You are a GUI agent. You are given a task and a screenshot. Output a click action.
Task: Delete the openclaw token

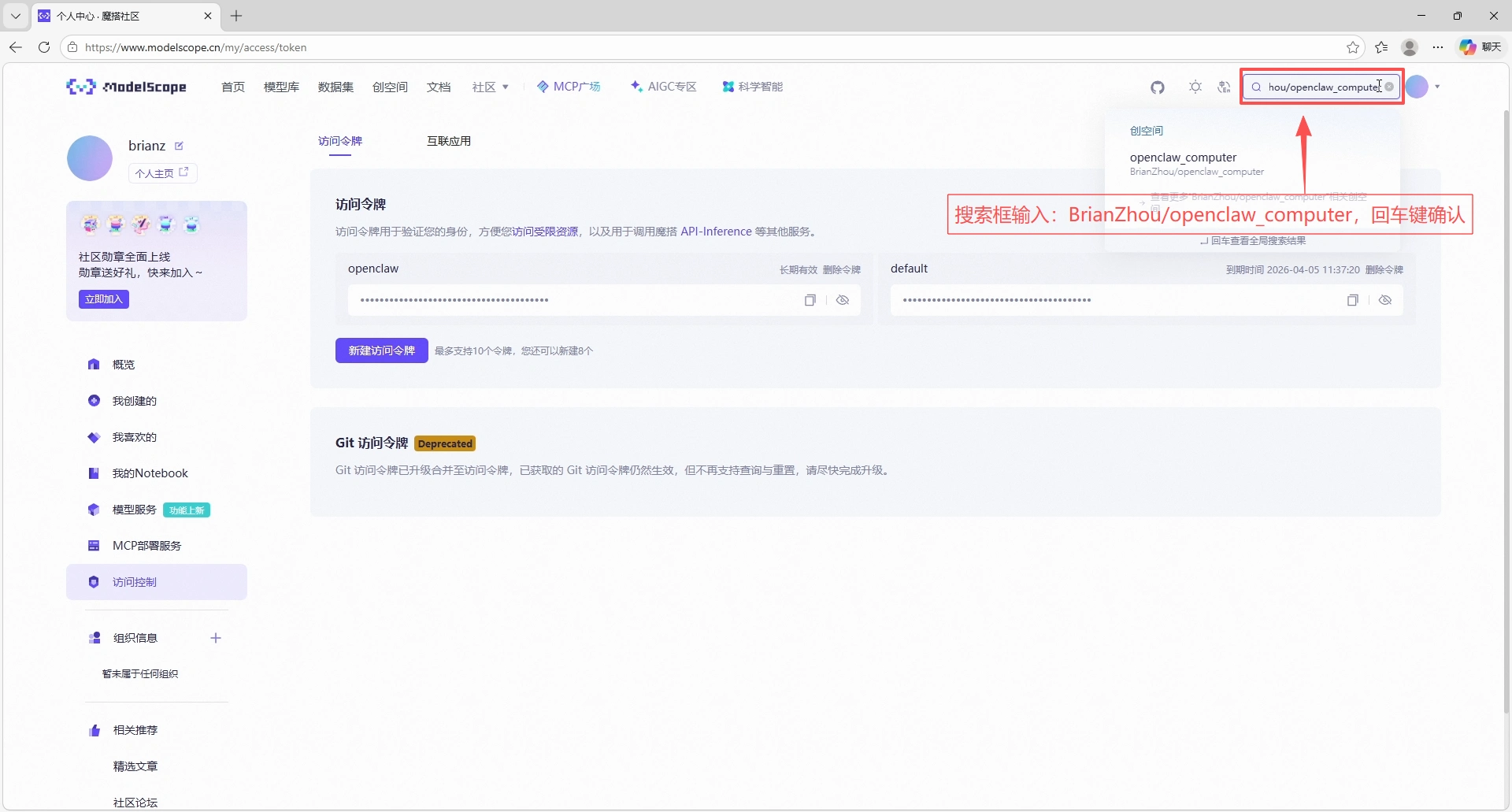[842, 270]
